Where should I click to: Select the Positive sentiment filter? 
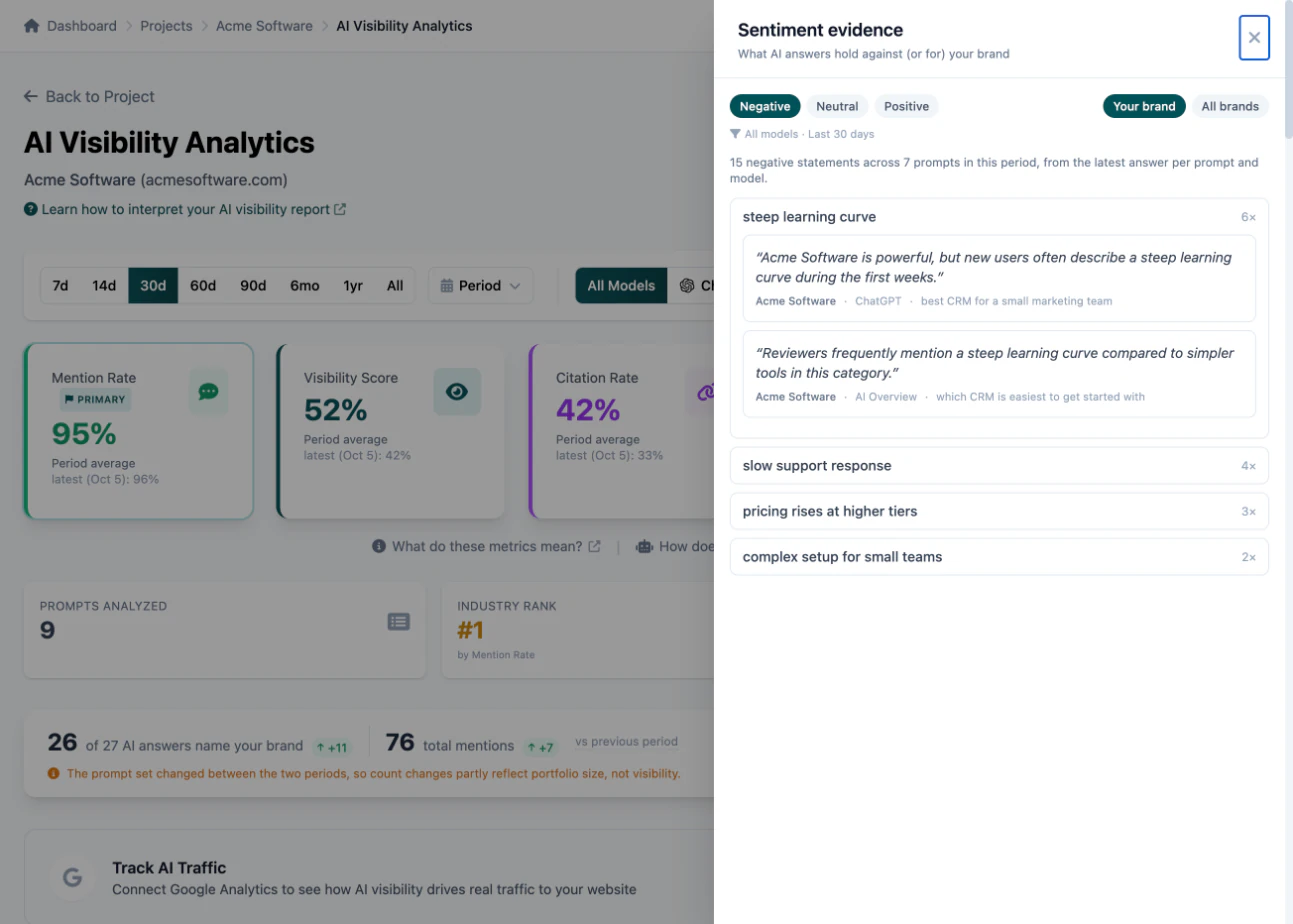coord(907,106)
